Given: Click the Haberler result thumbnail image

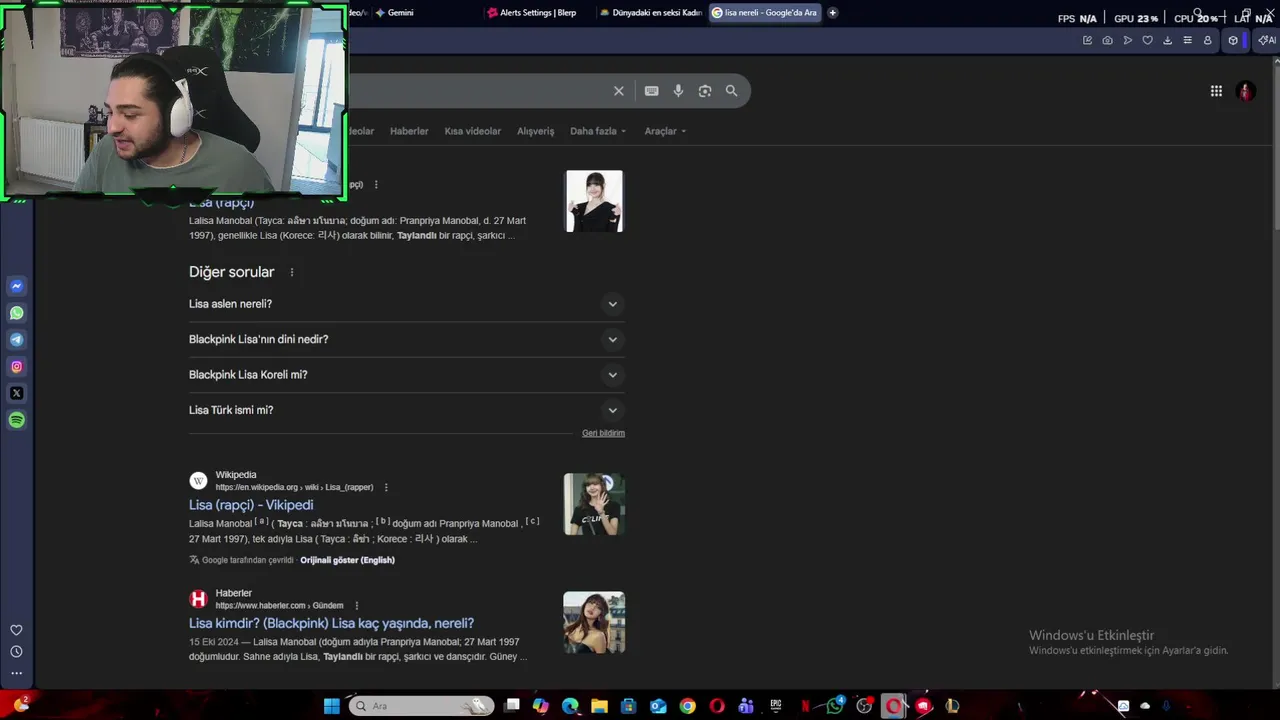Looking at the screenshot, I should tap(594, 622).
